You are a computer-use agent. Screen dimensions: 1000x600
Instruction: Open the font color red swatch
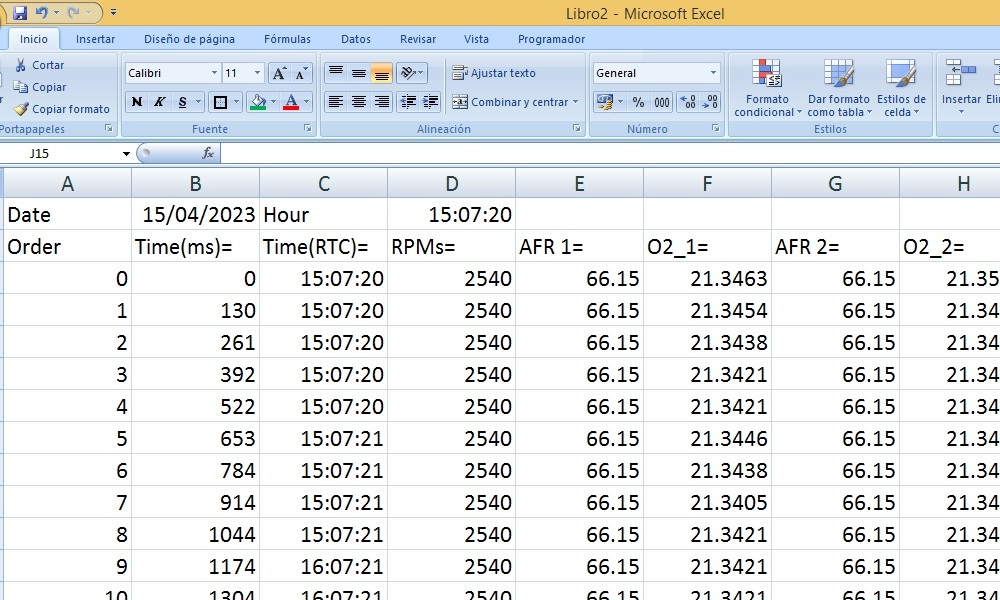290,102
